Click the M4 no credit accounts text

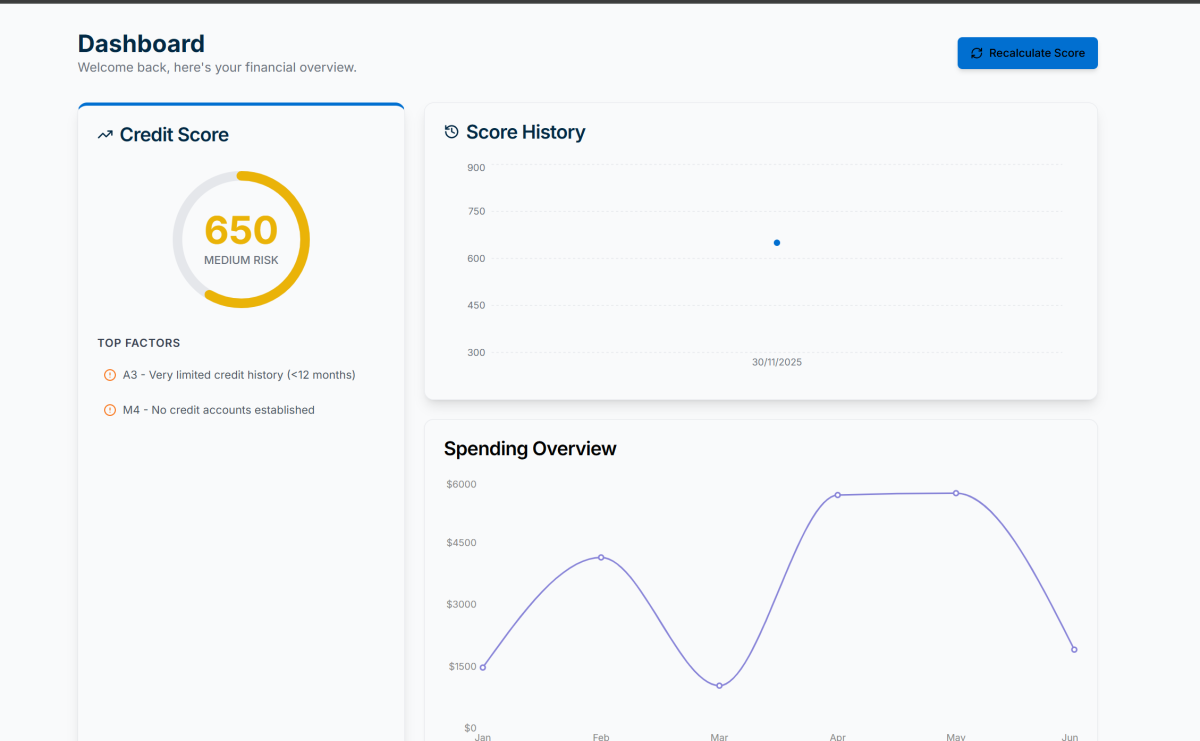click(x=218, y=410)
